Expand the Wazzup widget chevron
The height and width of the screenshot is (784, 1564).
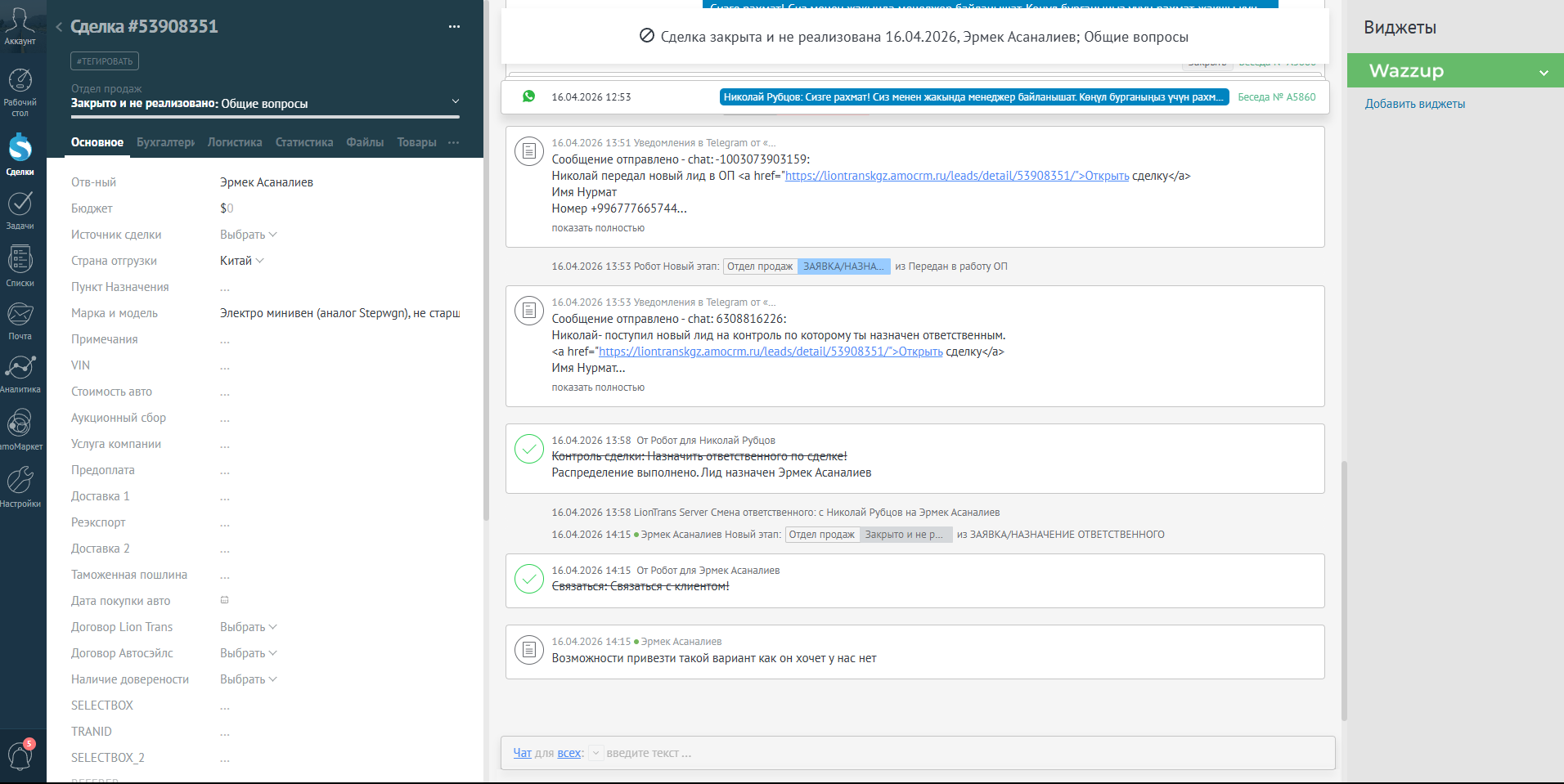pos(1544,72)
